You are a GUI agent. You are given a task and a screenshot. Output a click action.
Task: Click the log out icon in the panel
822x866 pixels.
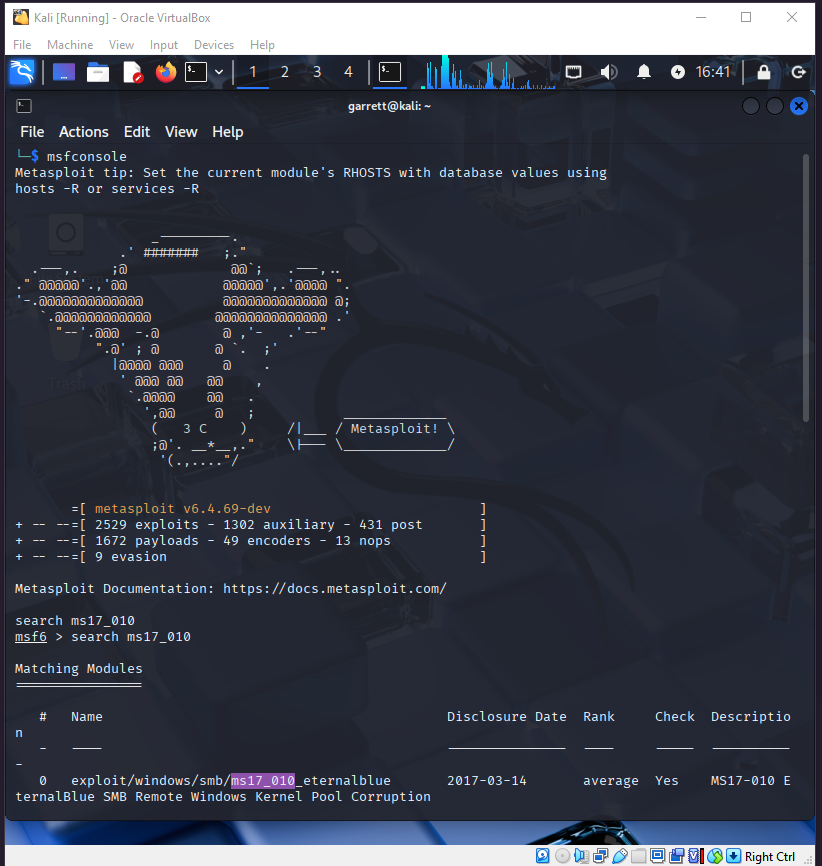[798, 72]
